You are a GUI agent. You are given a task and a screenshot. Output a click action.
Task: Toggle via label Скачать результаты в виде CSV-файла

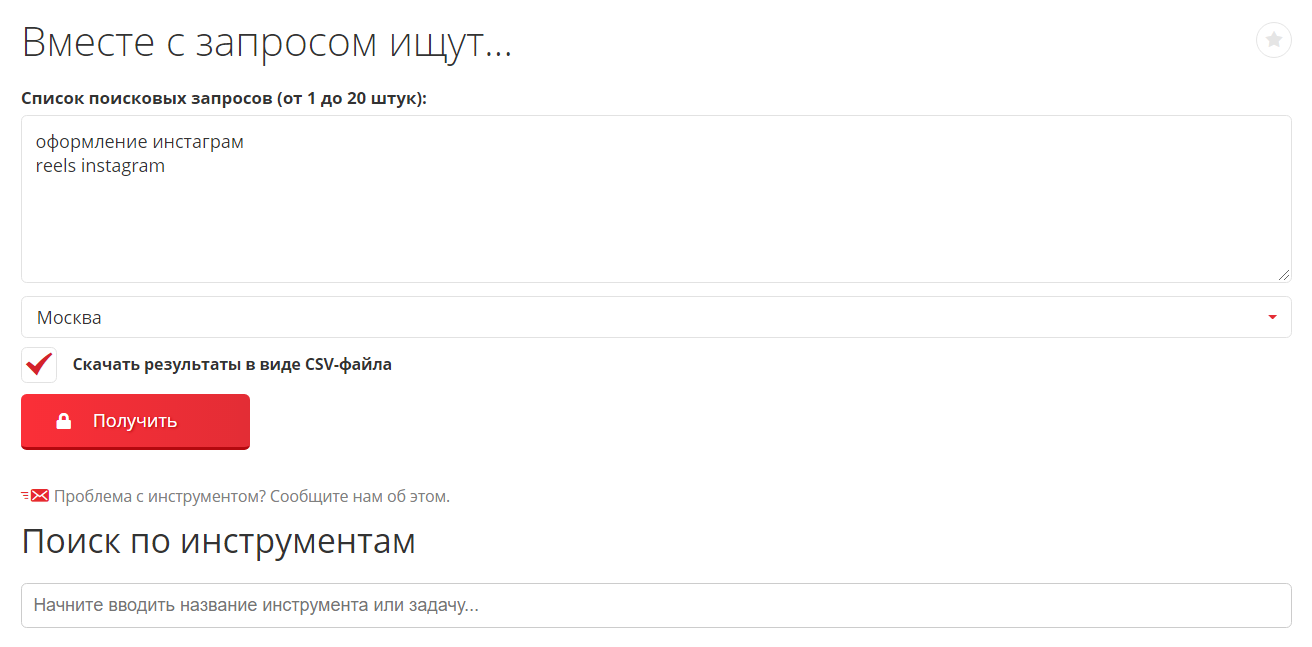(x=232, y=365)
